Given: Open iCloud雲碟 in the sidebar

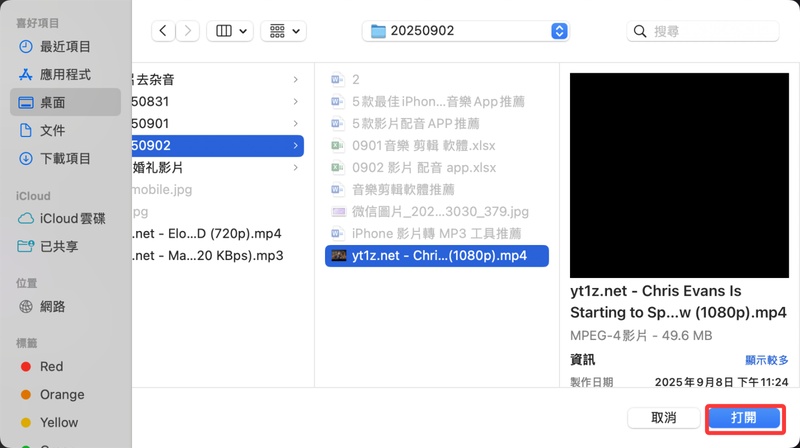Looking at the screenshot, I should coord(72,218).
